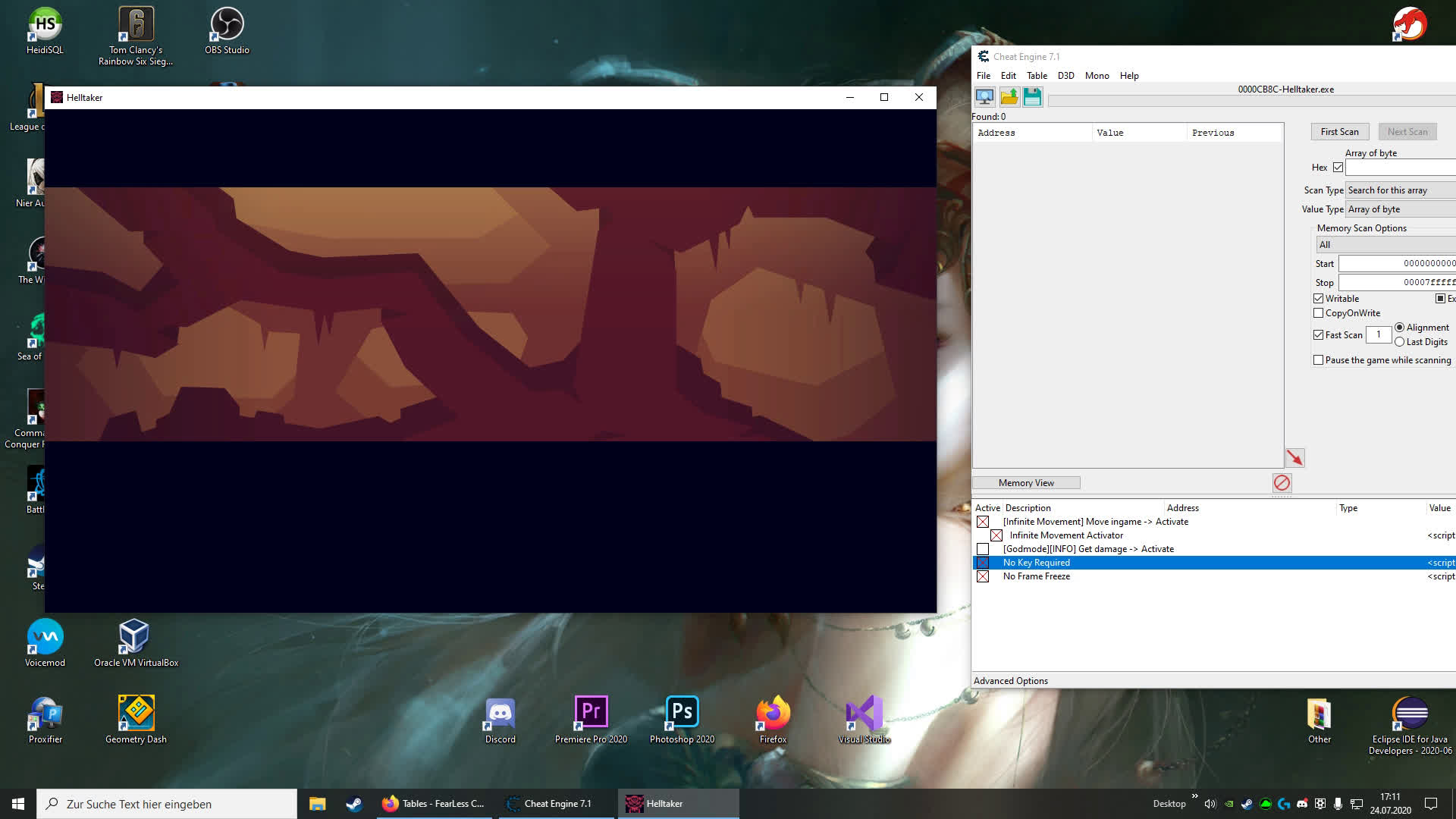Open Premiere Pro 2020 shortcut

click(x=591, y=720)
